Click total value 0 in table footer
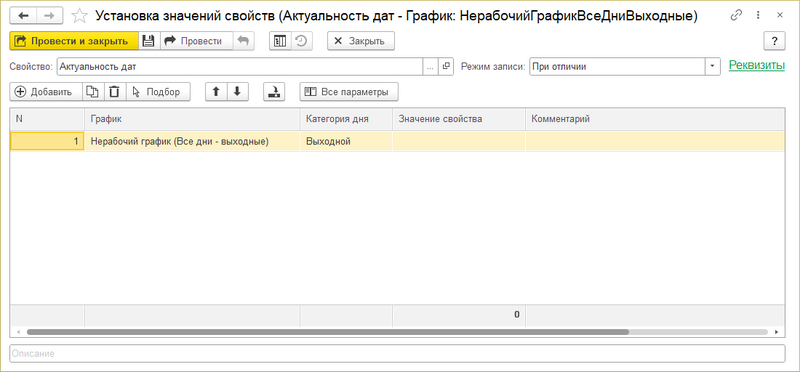The height and width of the screenshot is (372, 800). click(x=516, y=315)
